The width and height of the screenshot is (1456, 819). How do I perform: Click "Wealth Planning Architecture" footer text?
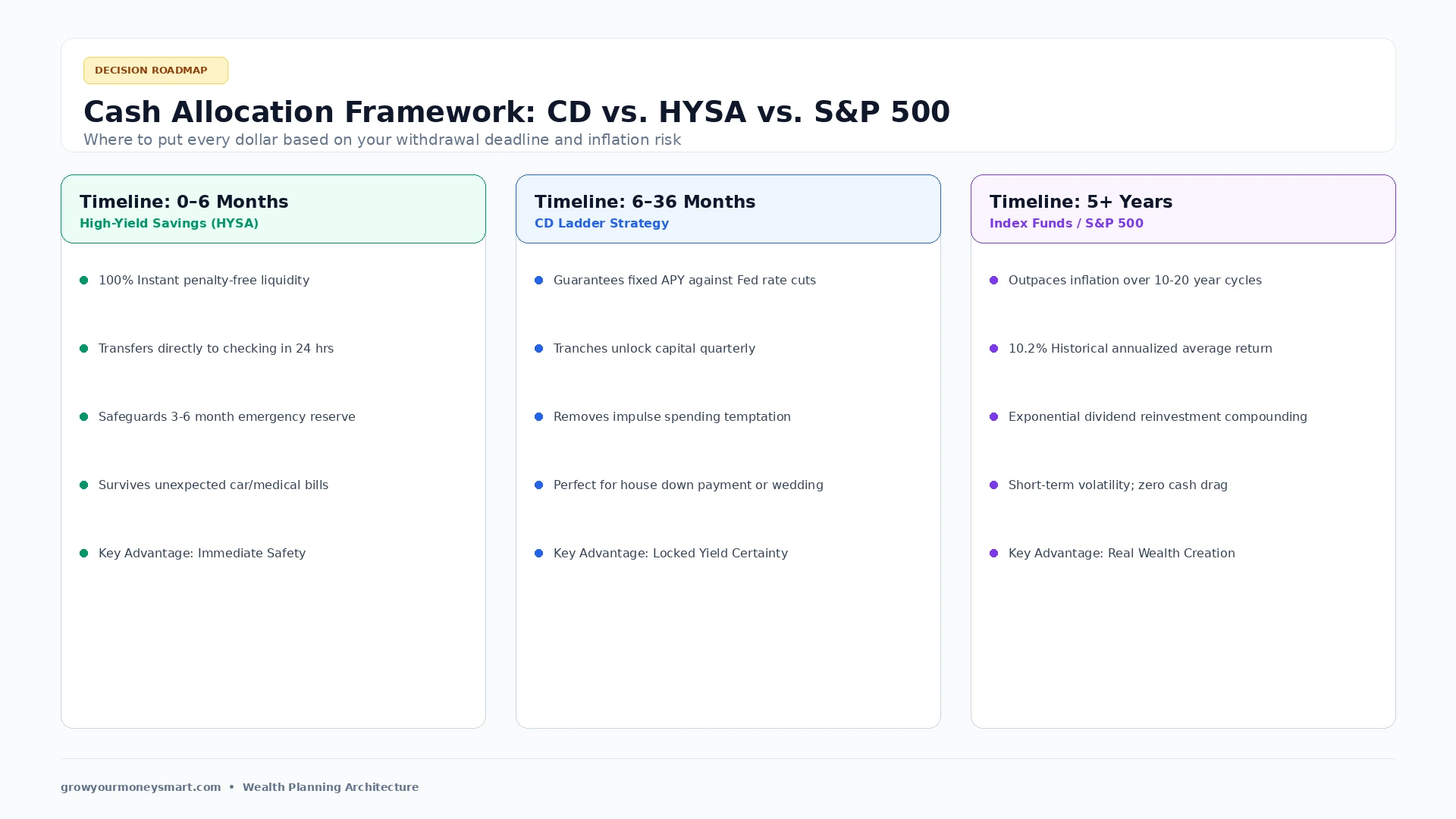pyautogui.click(x=331, y=787)
